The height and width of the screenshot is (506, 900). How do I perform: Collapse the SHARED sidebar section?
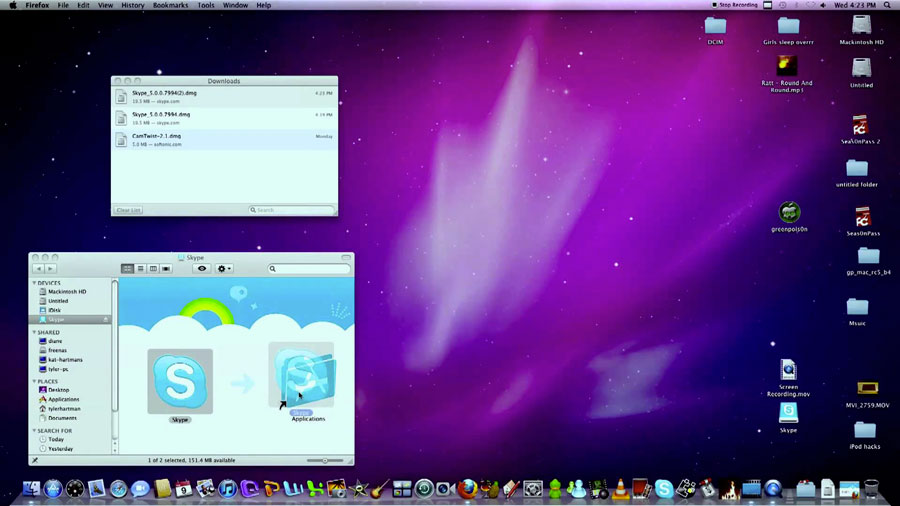tap(34, 332)
